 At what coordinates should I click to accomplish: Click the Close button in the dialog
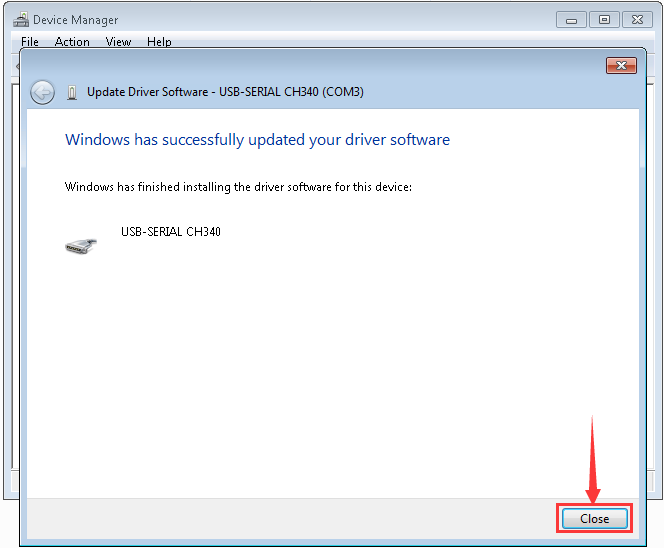tap(594, 519)
